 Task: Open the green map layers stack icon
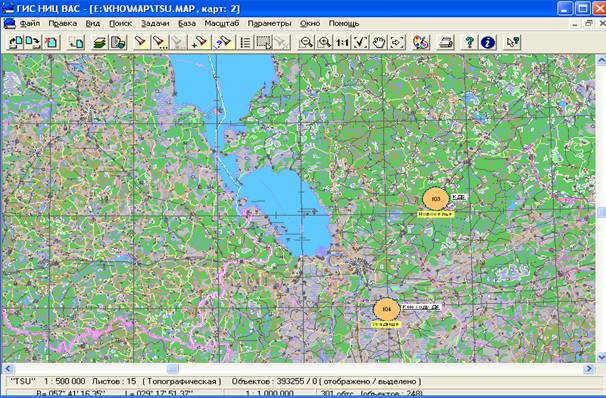[x=100, y=42]
